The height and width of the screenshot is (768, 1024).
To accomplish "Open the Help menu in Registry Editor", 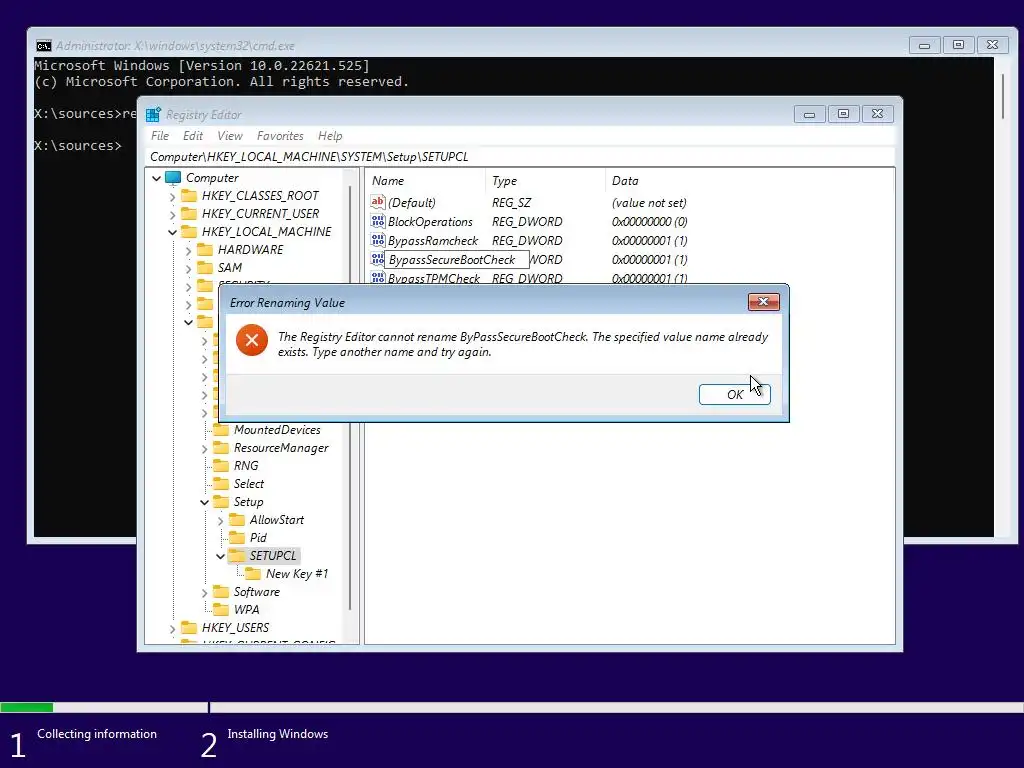I will pos(330,136).
